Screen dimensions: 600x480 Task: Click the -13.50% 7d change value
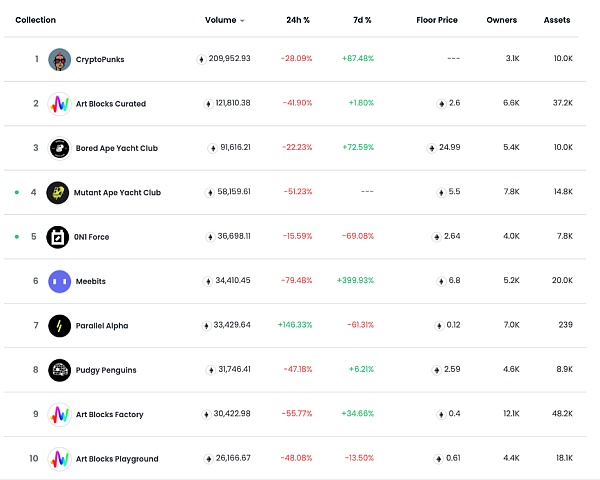[x=359, y=458]
